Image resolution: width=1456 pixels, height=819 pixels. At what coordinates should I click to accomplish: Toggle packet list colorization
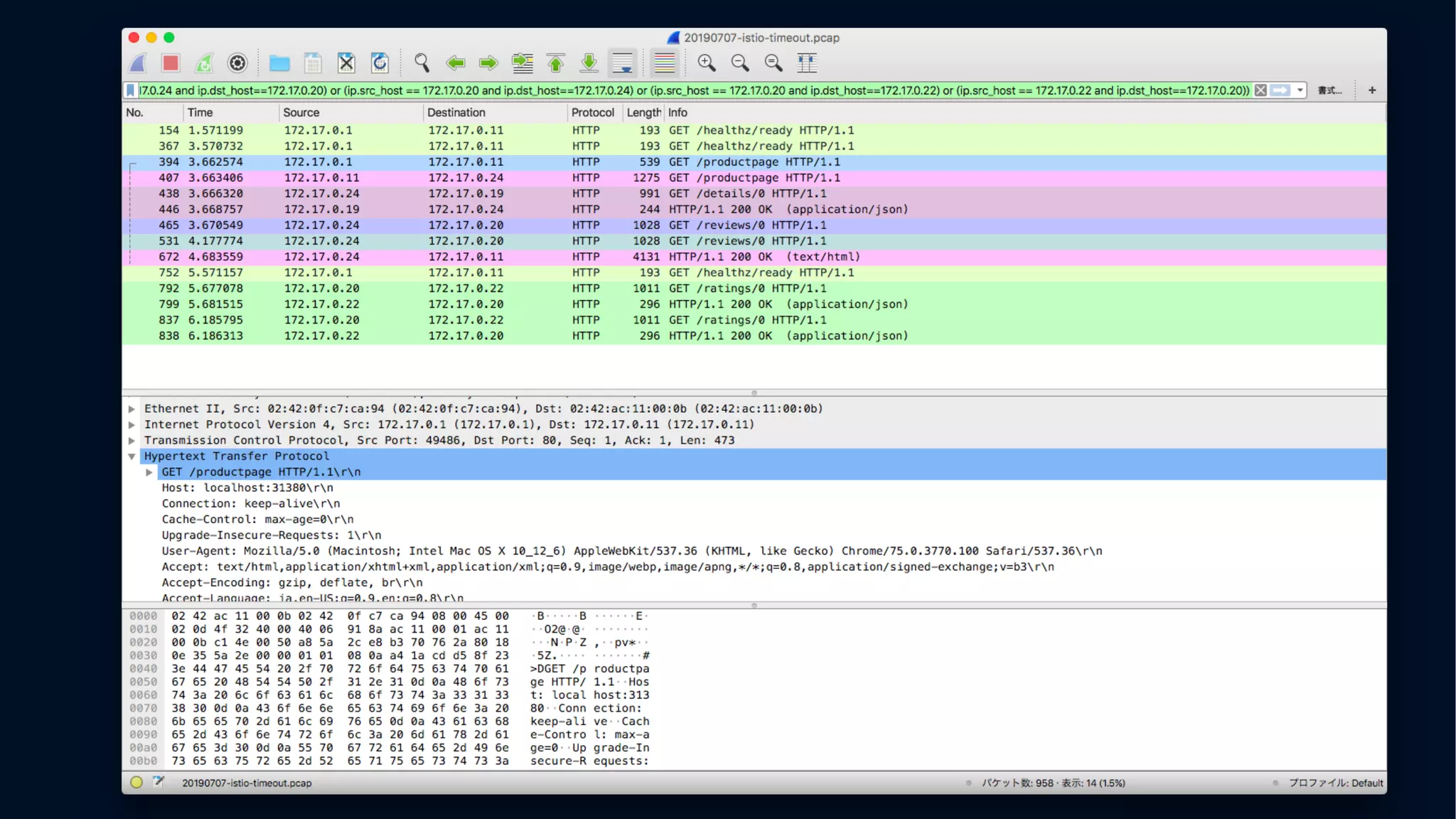coord(665,63)
